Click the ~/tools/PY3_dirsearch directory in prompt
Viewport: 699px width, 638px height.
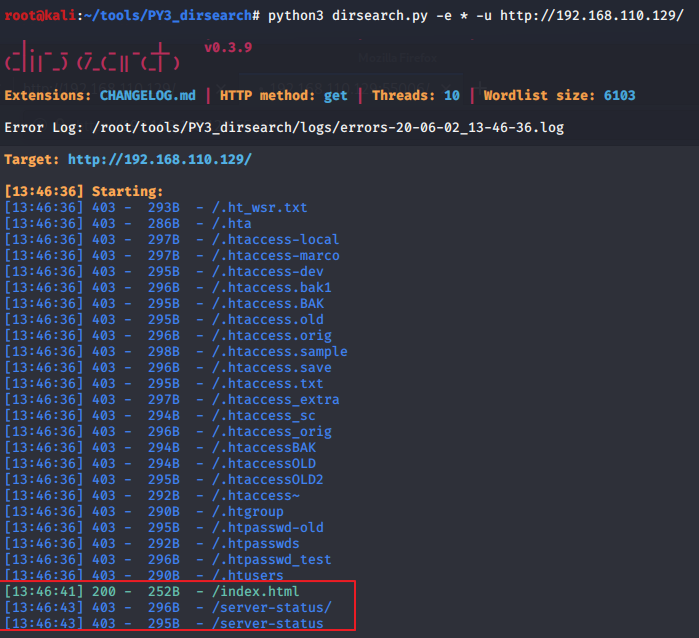(x=168, y=16)
